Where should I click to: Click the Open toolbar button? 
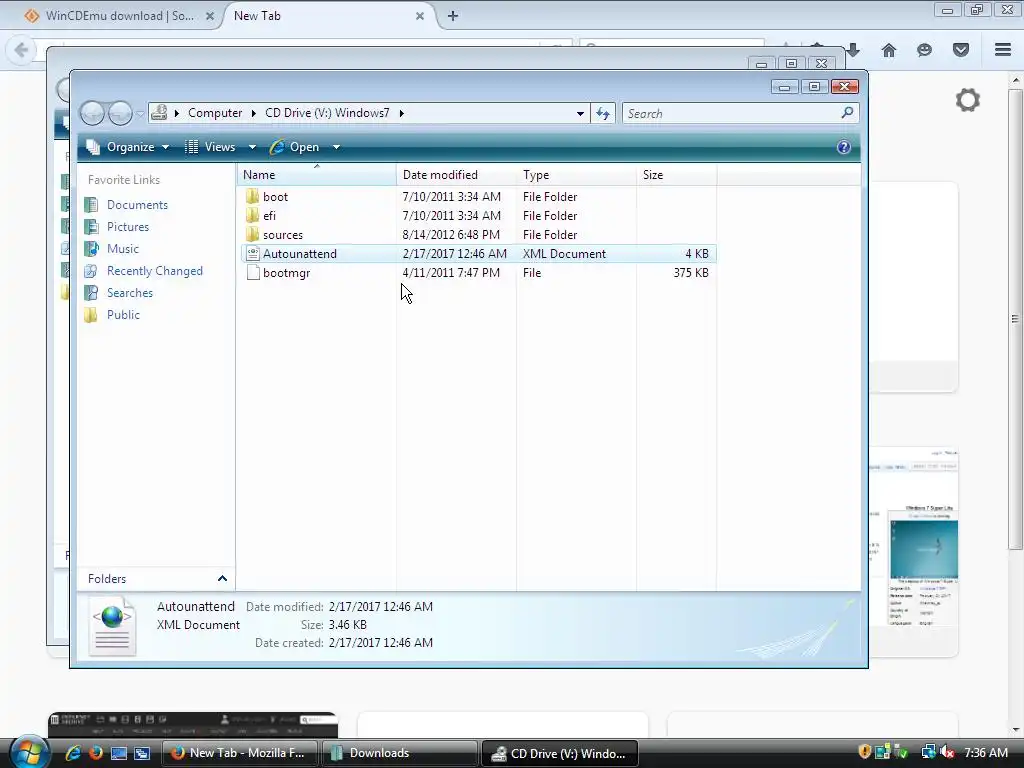pyautogui.click(x=295, y=147)
